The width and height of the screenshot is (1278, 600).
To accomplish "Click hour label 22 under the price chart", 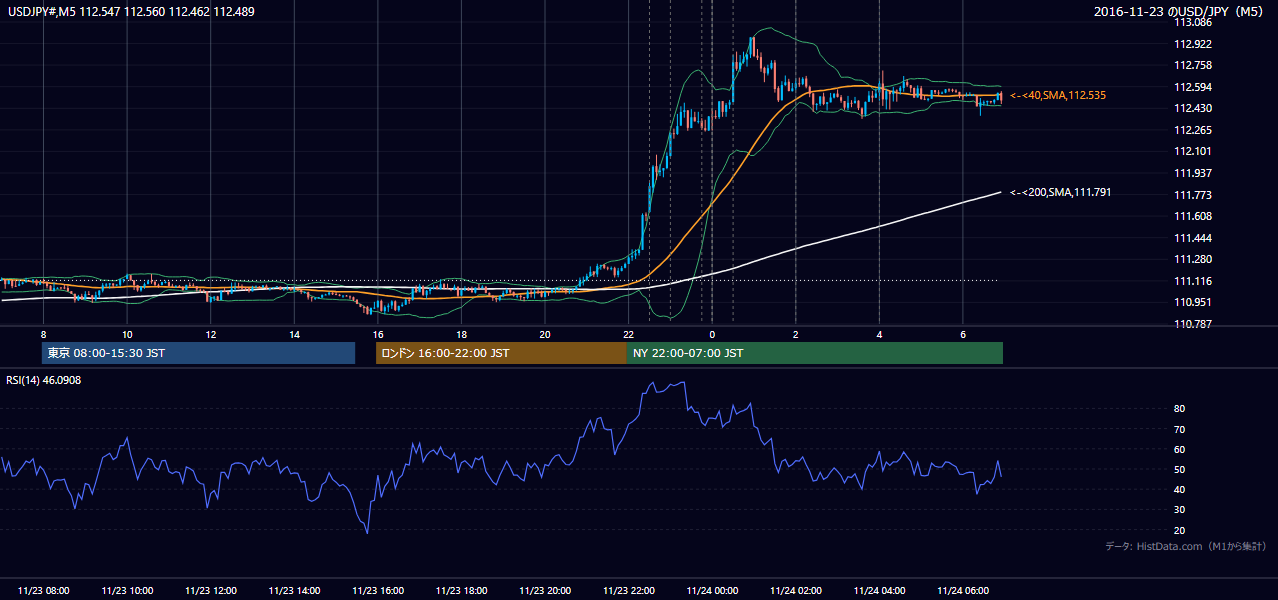I will [x=628, y=334].
